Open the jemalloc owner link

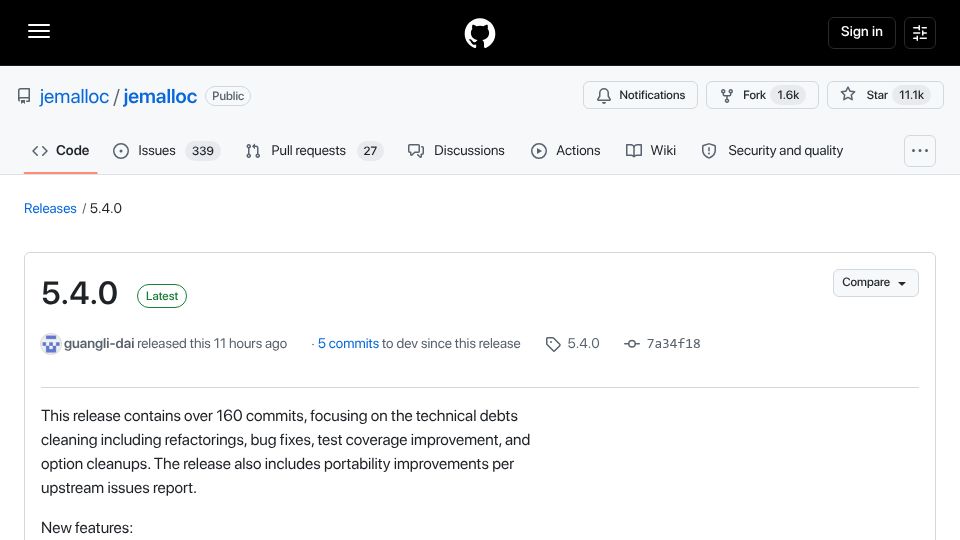(x=74, y=96)
